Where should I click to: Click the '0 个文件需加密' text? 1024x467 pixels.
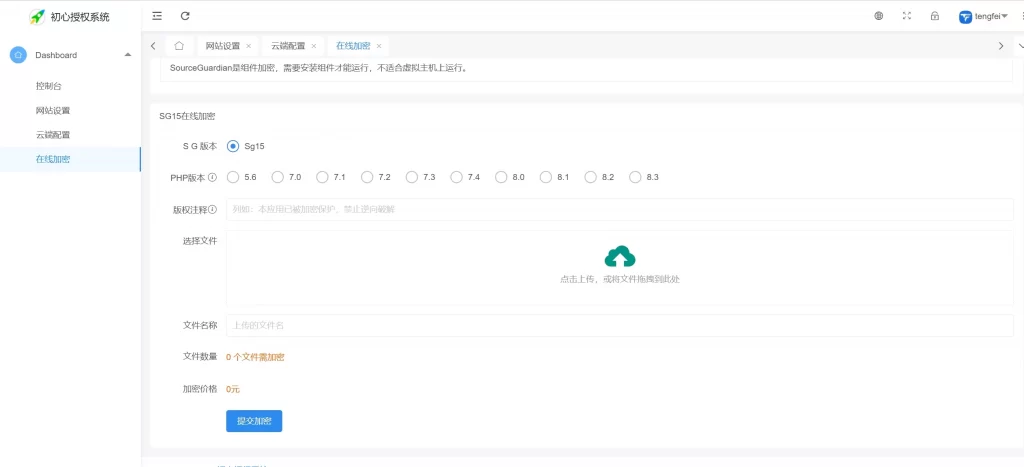click(x=255, y=357)
